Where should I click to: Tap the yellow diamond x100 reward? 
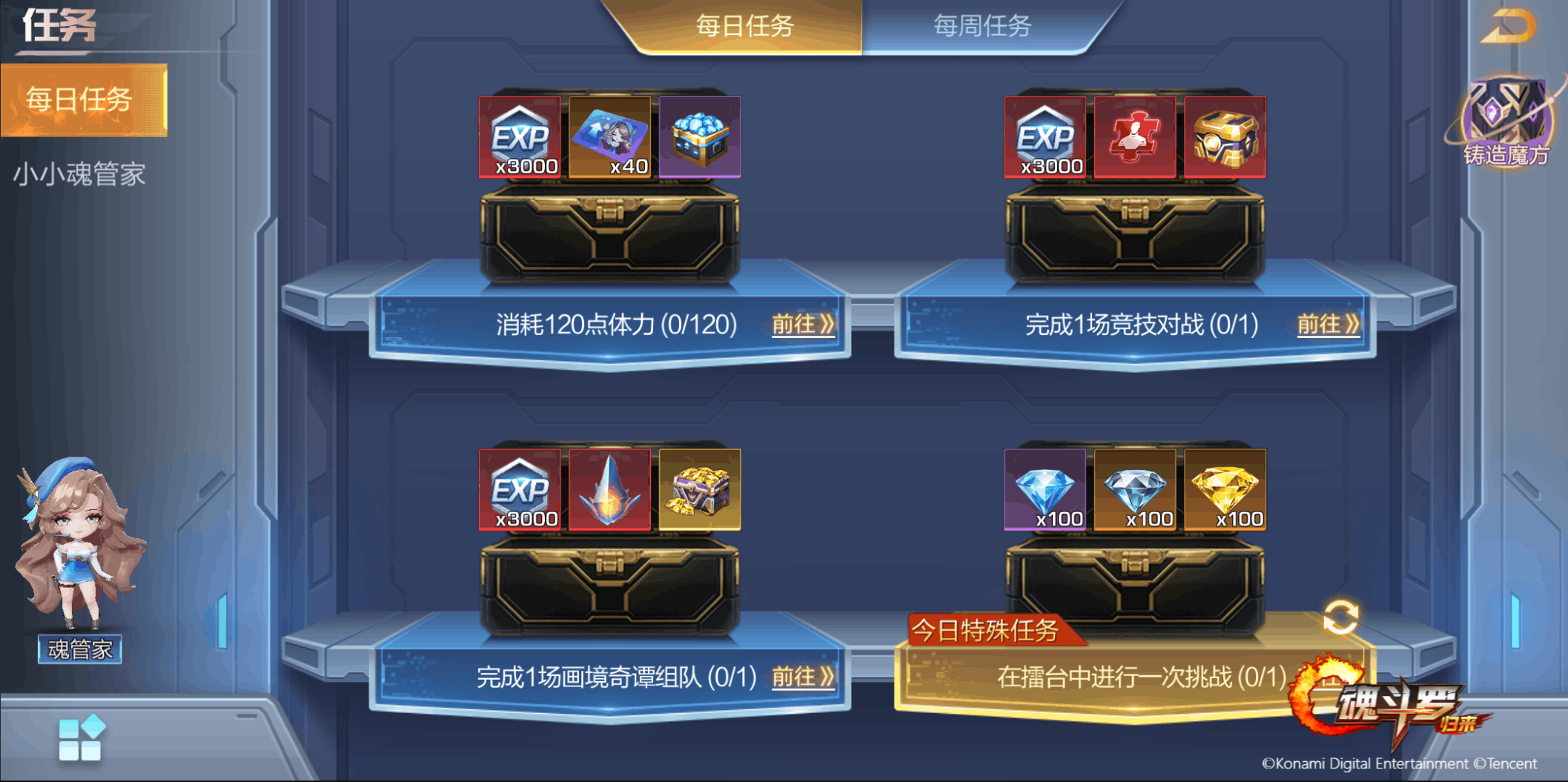pos(1225,489)
